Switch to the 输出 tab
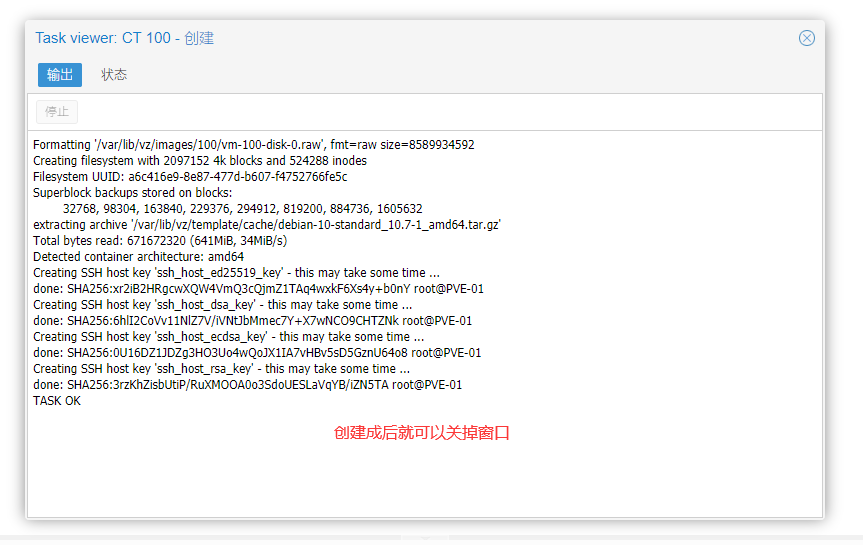This screenshot has width=863, height=545. pos(60,75)
